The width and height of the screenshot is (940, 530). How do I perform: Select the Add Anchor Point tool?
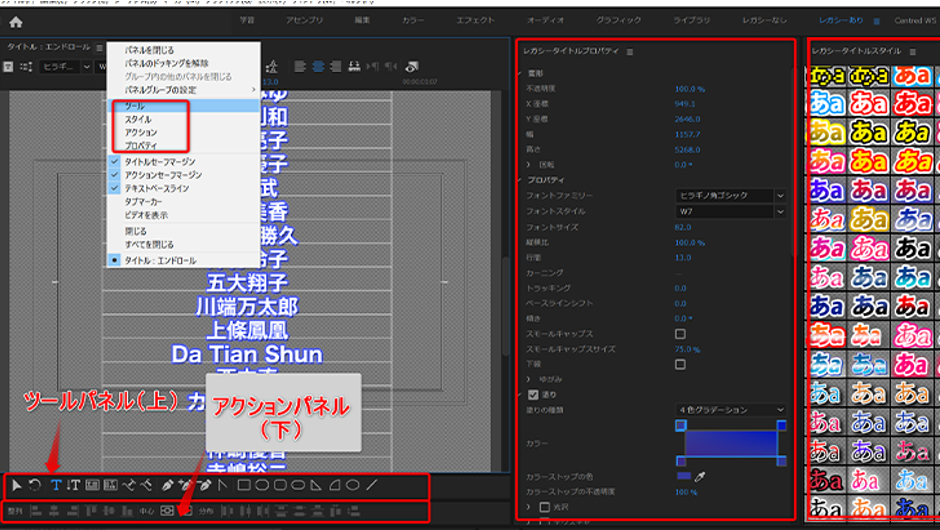click(185, 485)
